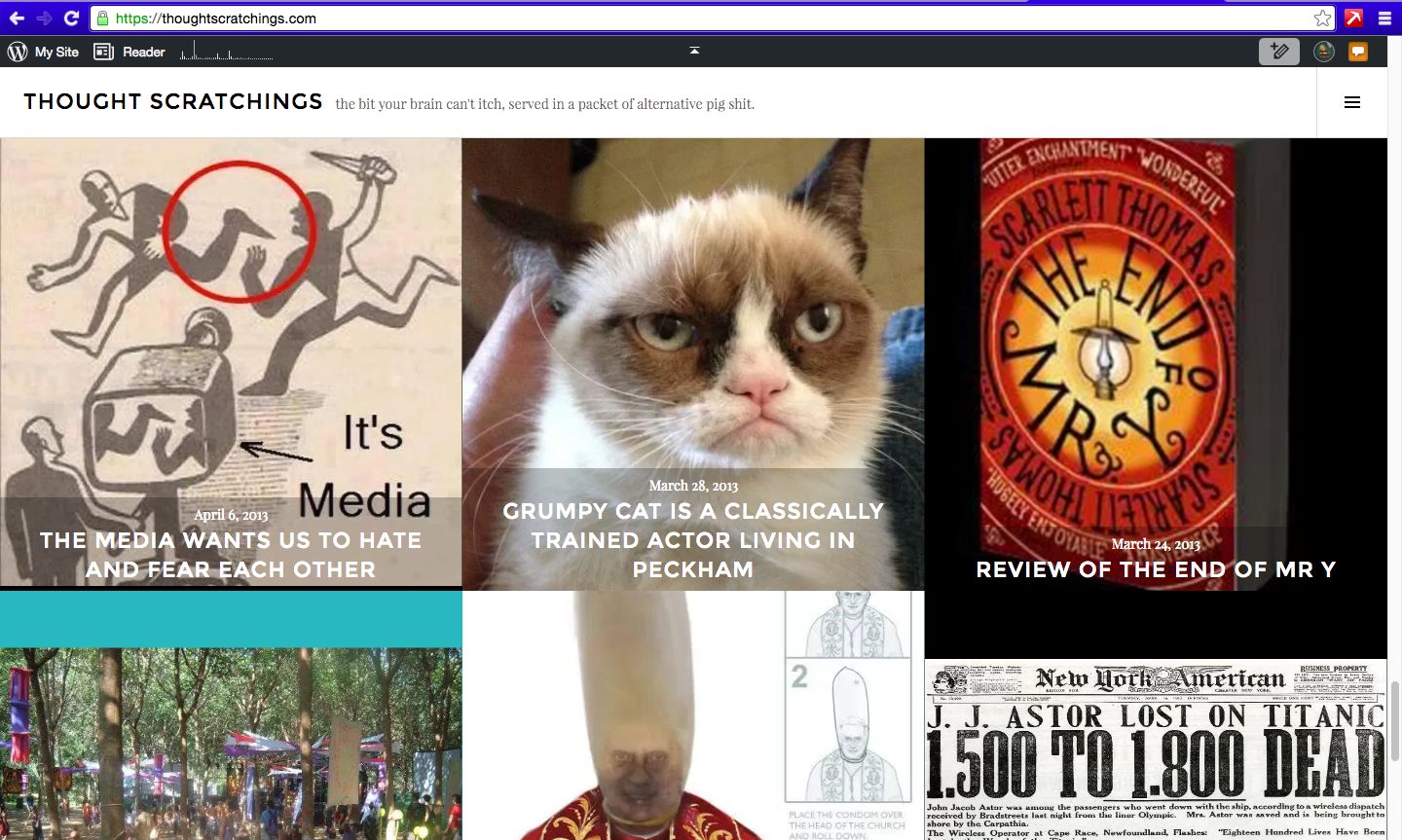Open the Chrome menu in the browser toolbar
The height and width of the screenshot is (840, 1402).
pos(1384,18)
